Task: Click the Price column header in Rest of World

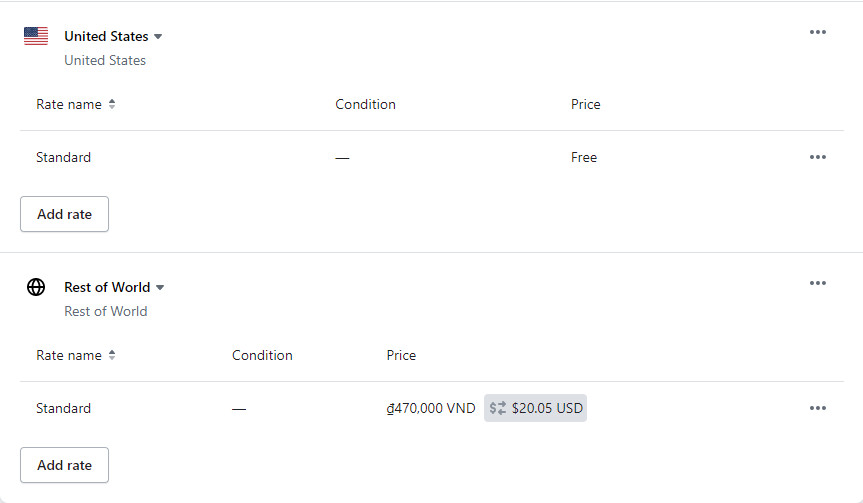Action: click(x=401, y=356)
